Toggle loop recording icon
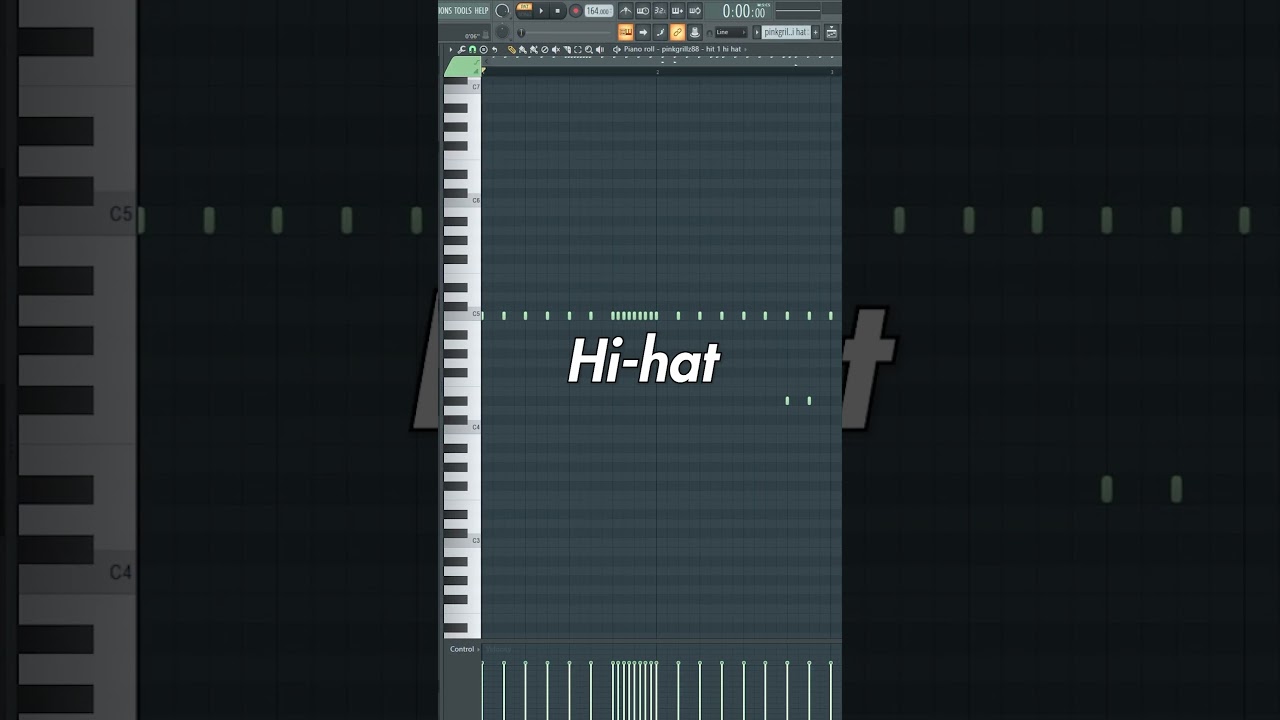This screenshot has width=1280, height=720. pos(695,11)
